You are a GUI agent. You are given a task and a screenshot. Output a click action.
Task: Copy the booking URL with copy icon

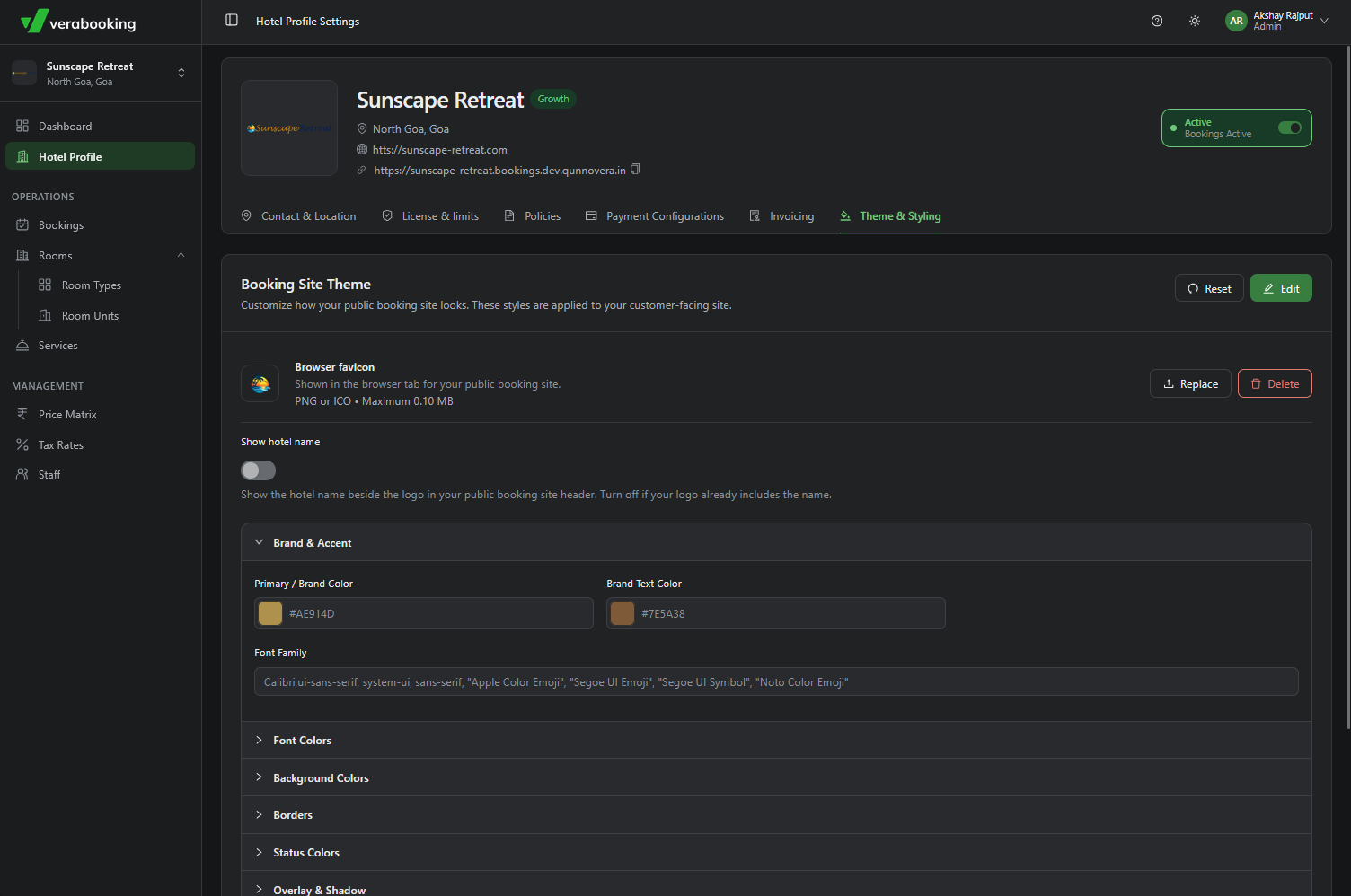coord(635,169)
